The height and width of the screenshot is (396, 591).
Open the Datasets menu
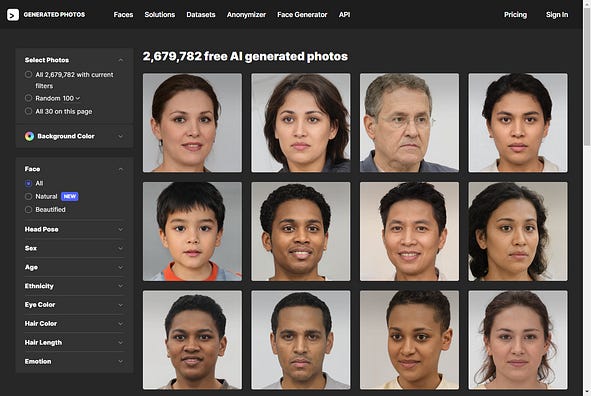[x=201, y=15]
